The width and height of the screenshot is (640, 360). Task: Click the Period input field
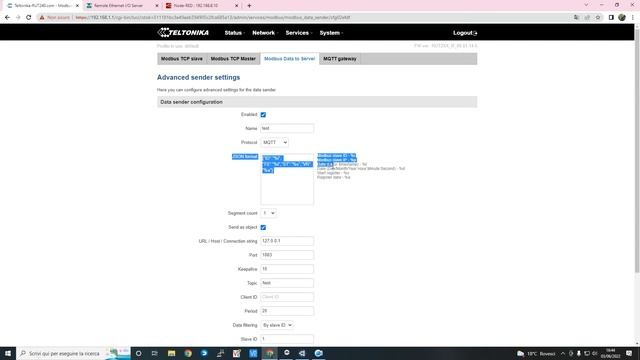tap(287, 311)
